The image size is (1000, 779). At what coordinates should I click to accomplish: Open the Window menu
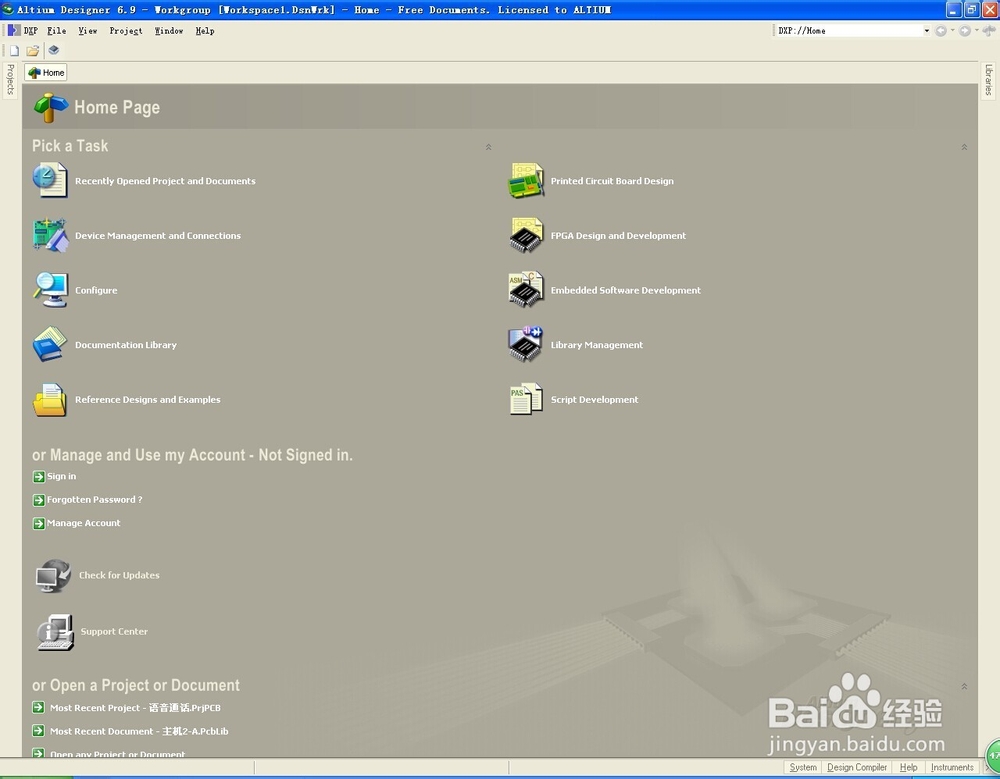(168, 31)
